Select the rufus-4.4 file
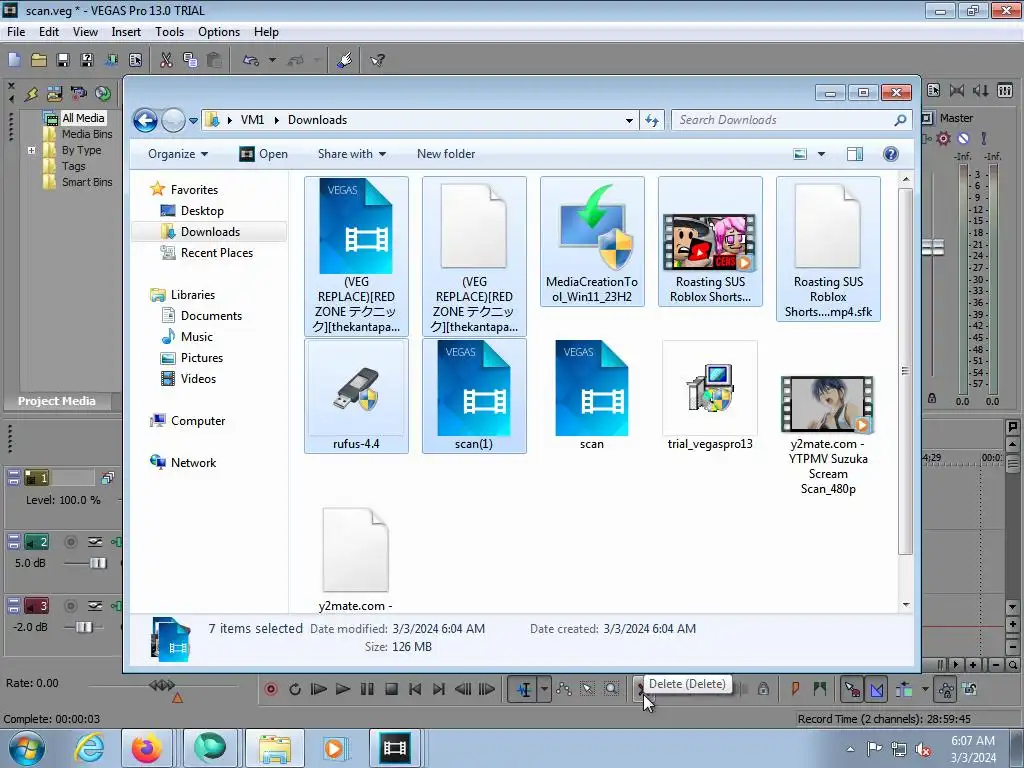Image resolution: width=1024 pixels, height=768 pixels. 357,396
